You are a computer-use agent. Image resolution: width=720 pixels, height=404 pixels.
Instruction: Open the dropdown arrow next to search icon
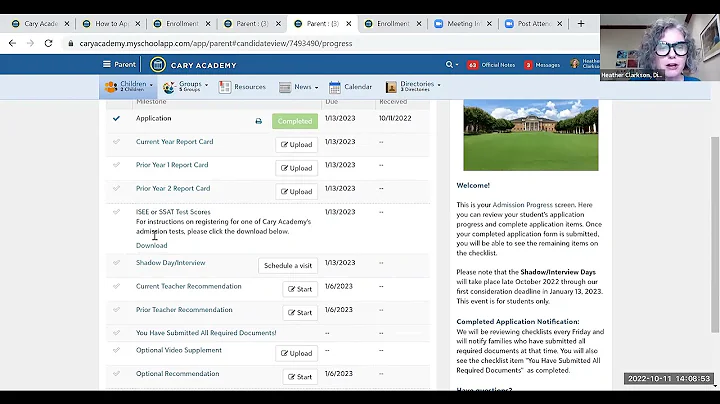[x=456, y=65]
